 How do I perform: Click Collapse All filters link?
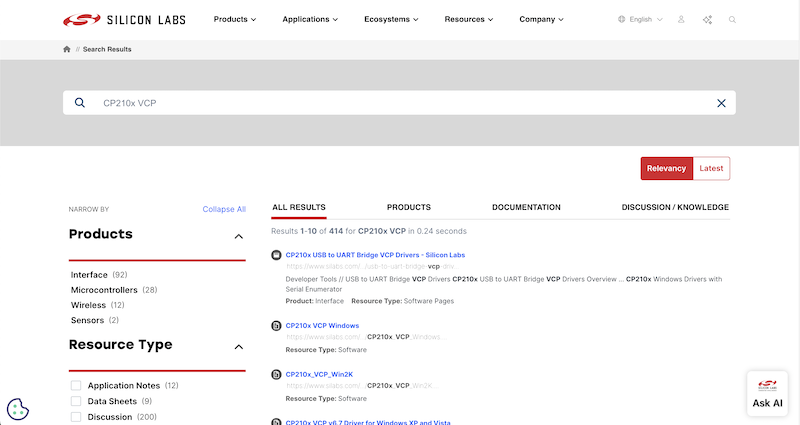(x=224, y=209)
